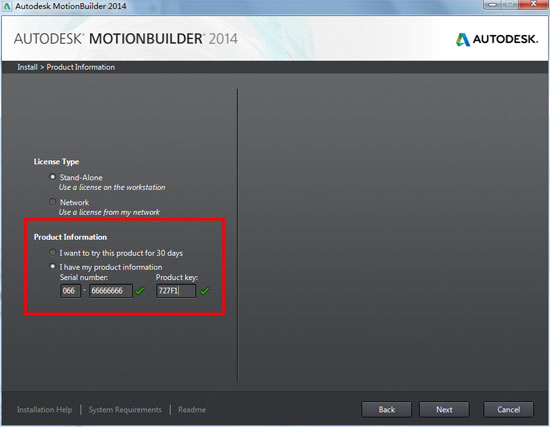The height and width of the screenshot is (427, 550).
Task: Choose 'I want to try this product for 30 days'
Action: [53, 252]
